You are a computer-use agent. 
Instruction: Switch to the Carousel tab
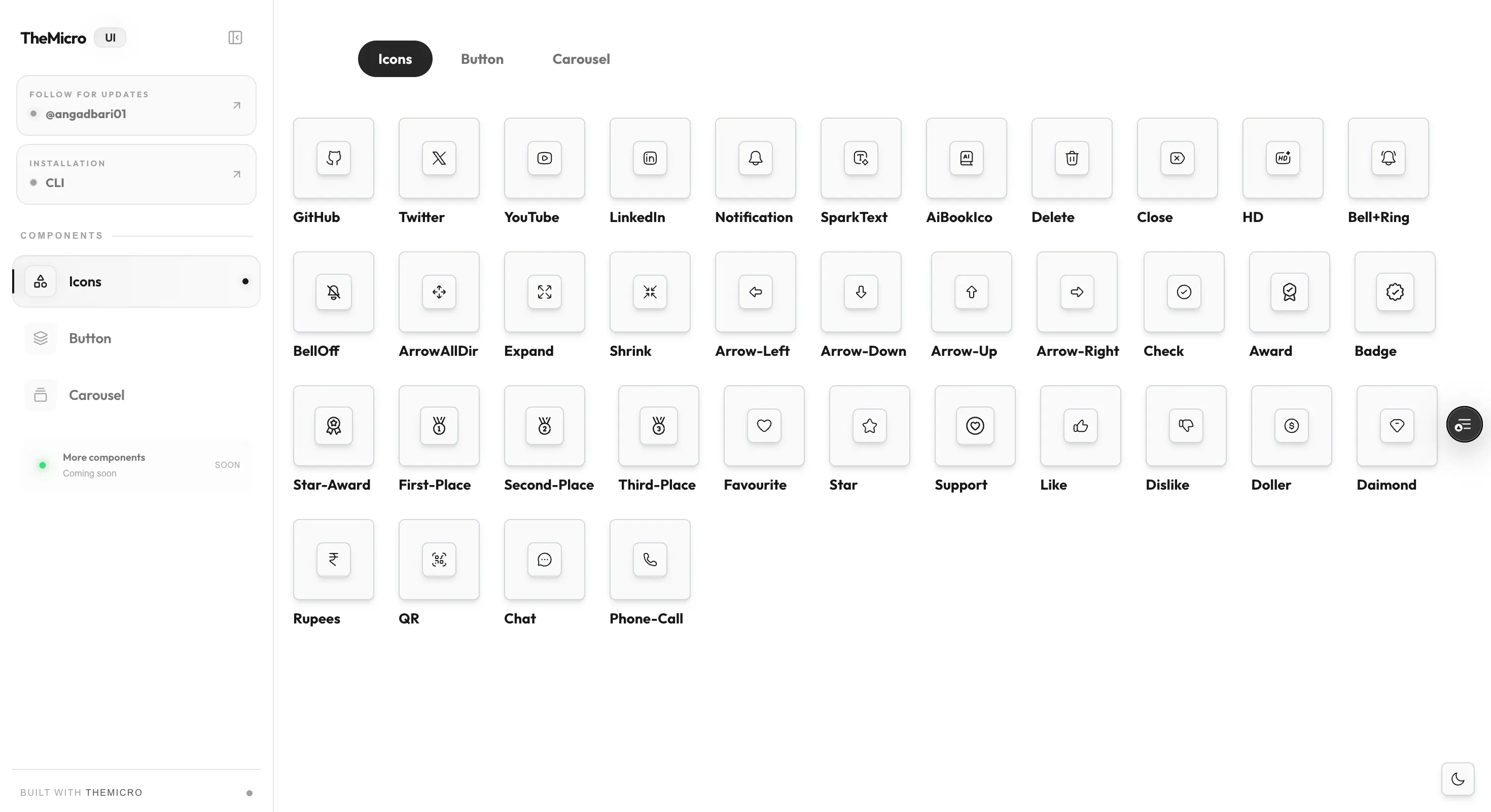[581, 59]
